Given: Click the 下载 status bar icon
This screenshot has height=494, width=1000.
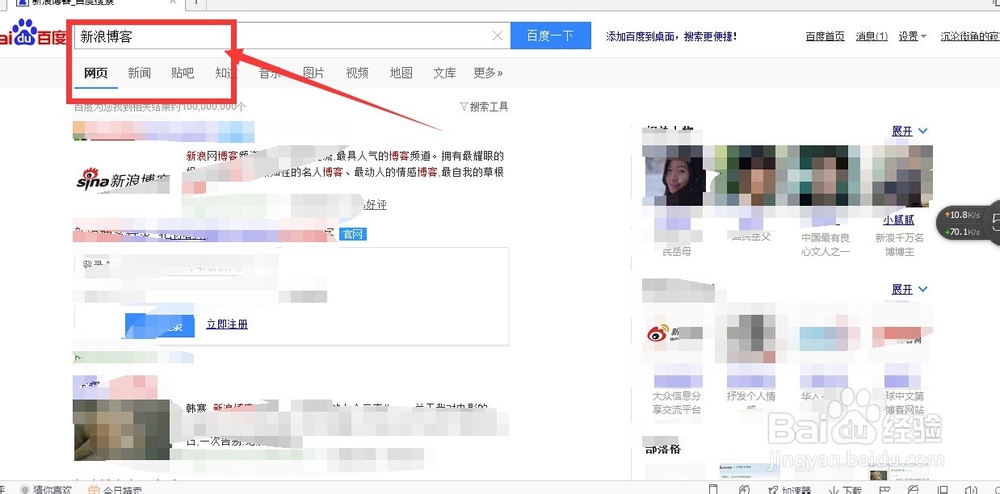Looking at the screenshot, I should tap(844, 490).
